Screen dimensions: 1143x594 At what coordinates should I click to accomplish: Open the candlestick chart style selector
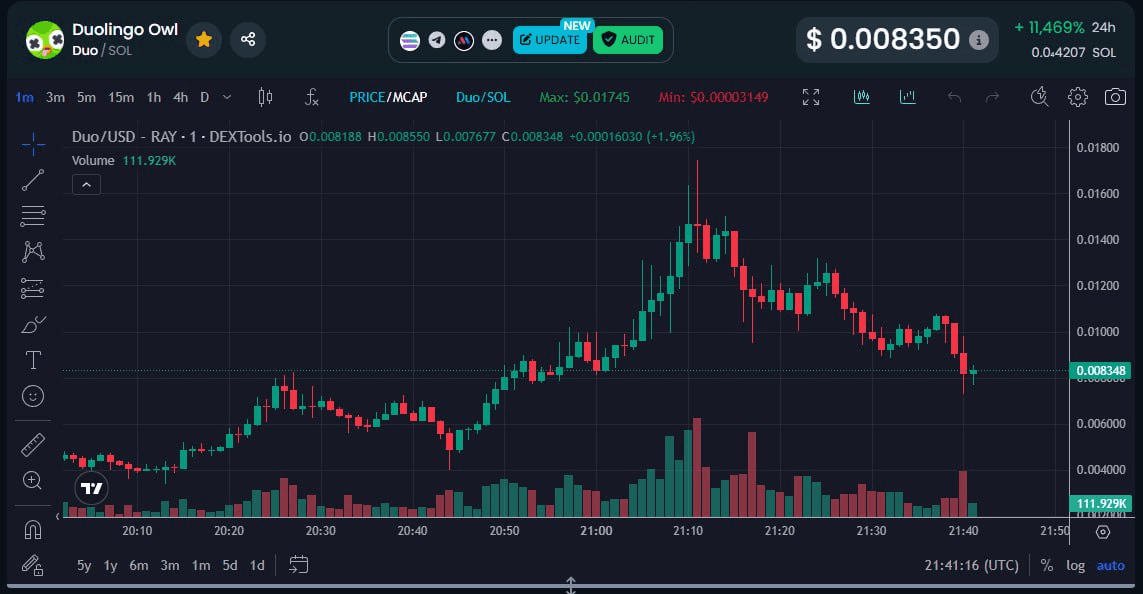click(265, 97)
